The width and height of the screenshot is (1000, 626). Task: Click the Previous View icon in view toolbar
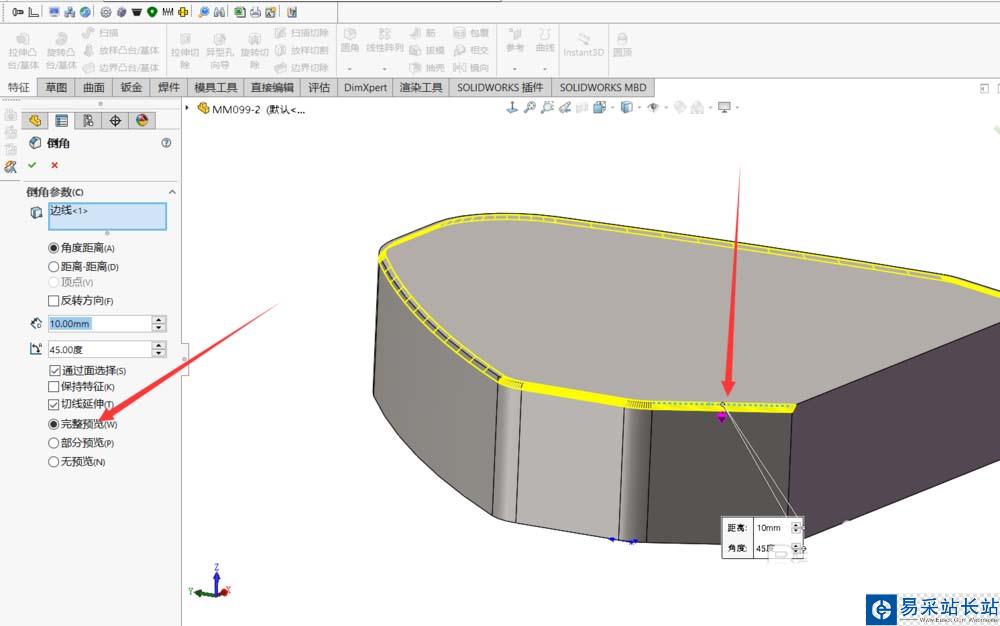coord(564,108)
